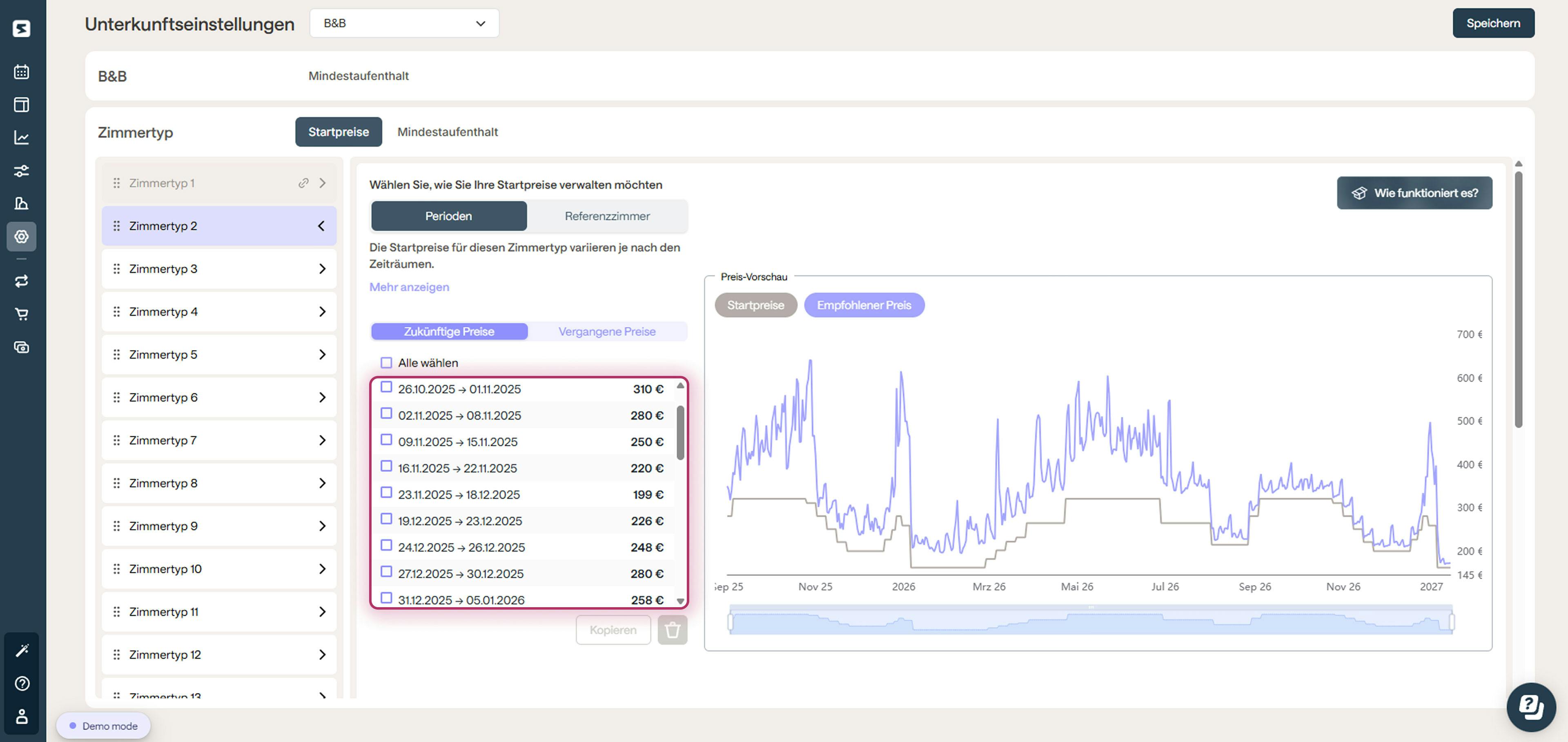
Task: Grab the drag handle of Zimmertyp 5
Action: point(116,355)
